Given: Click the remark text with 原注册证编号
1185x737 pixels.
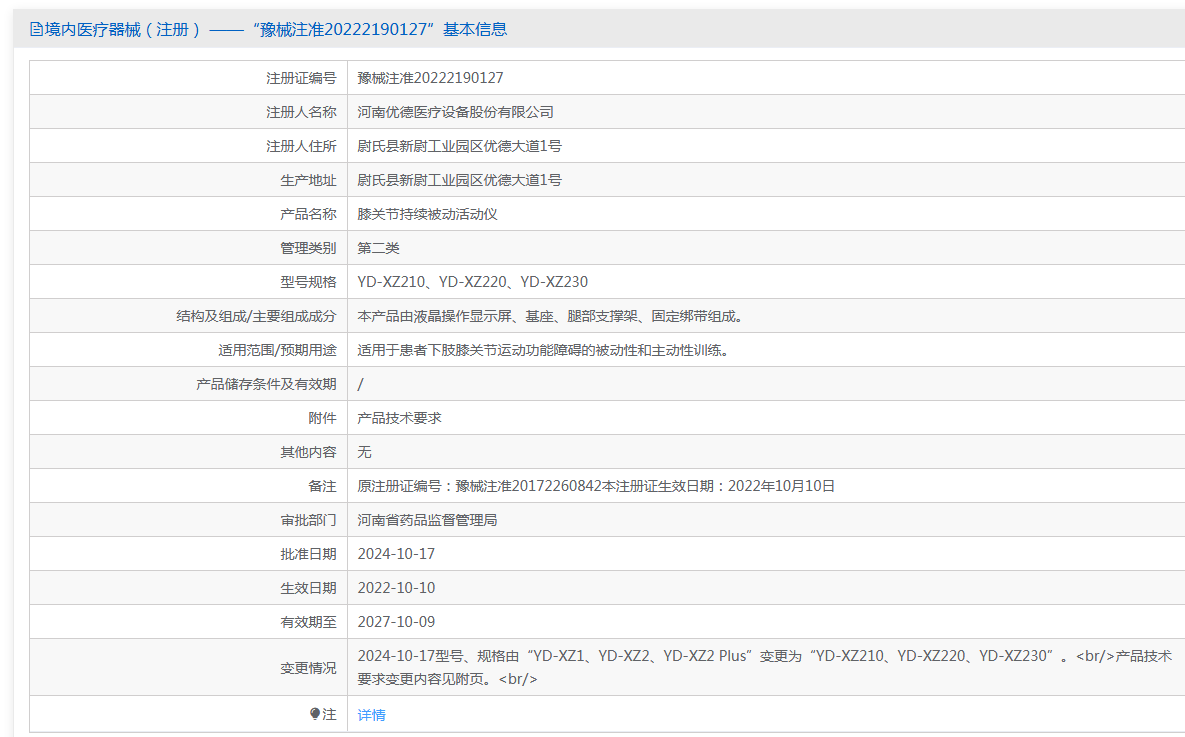Looking at the screenshot, I should coord(596,486).
